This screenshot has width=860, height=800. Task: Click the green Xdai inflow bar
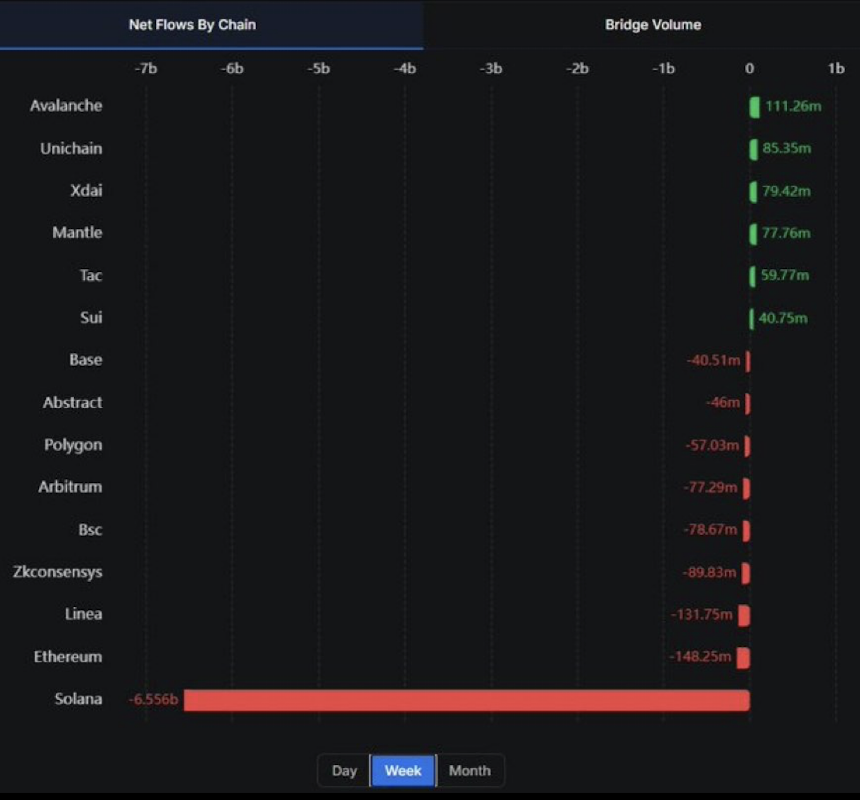click(x=754, y=192)
